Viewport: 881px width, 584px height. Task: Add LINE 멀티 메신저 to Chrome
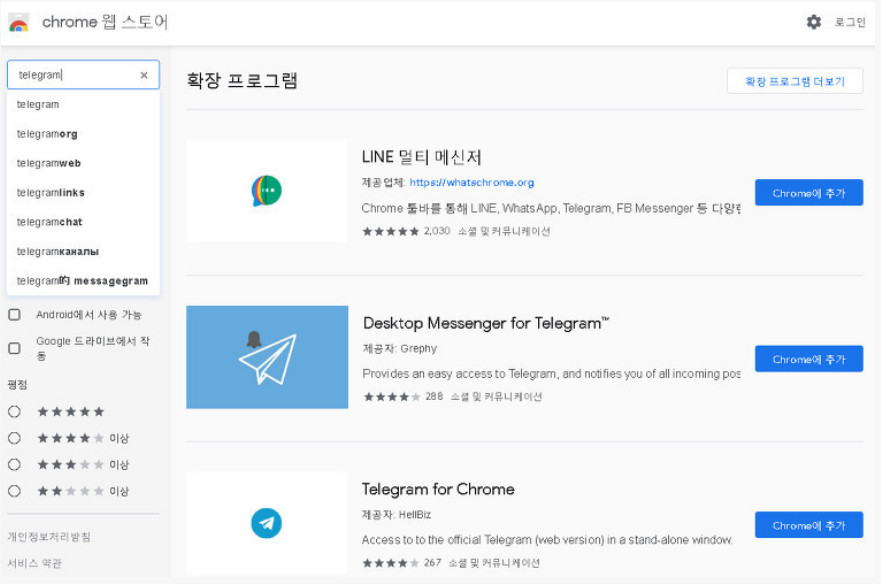pos(809,193)
